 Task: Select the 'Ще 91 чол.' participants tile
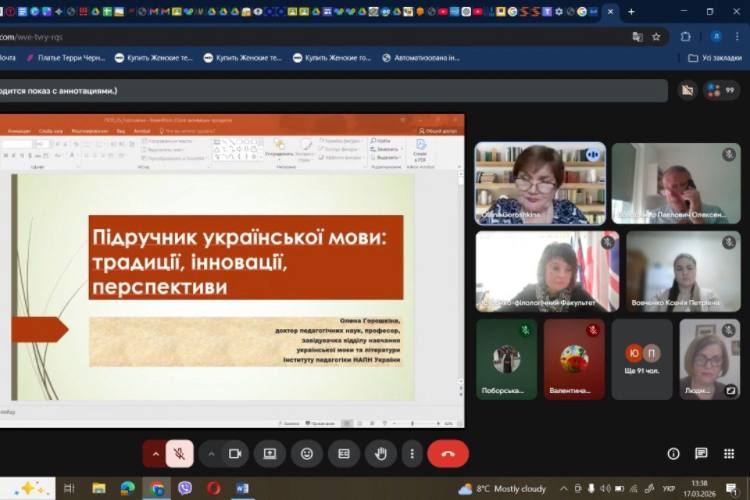click(642, 360)
